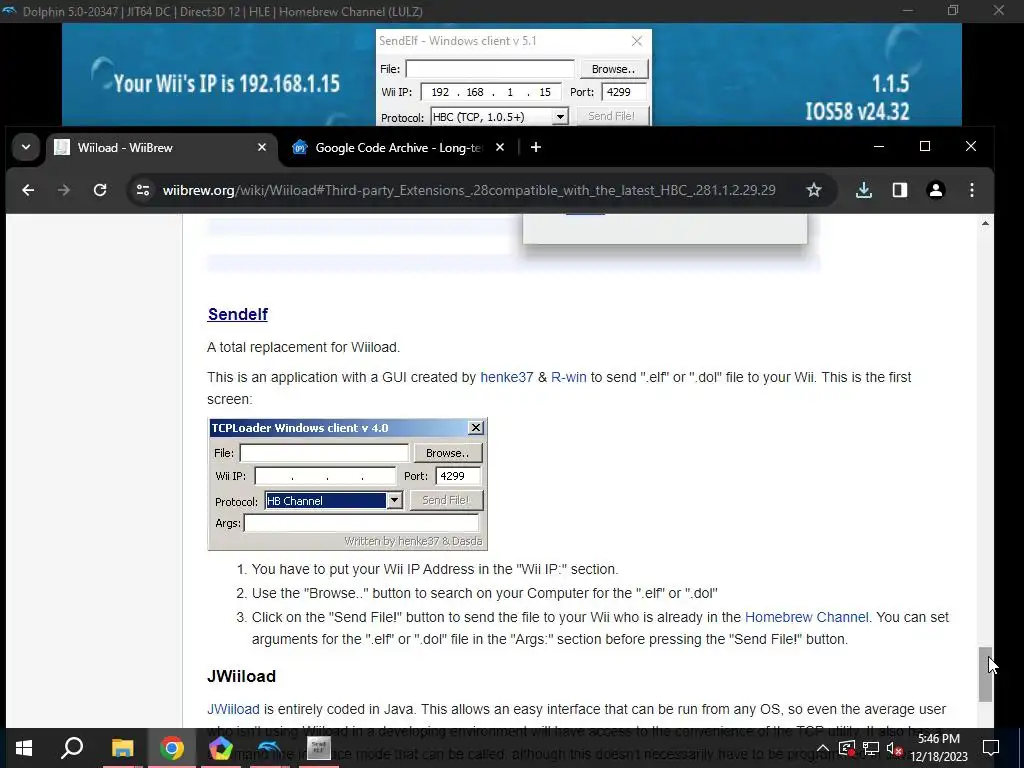This screenshot has width=1024, height=768.
Task: Open File Explorer from the taskbar
Action: coord(122,748)
